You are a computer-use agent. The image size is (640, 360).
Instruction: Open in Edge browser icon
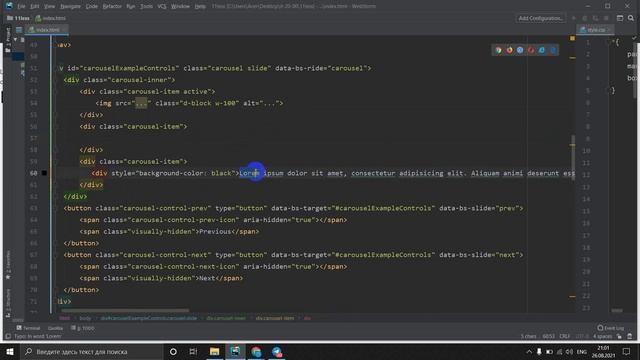tap(553, 50)
